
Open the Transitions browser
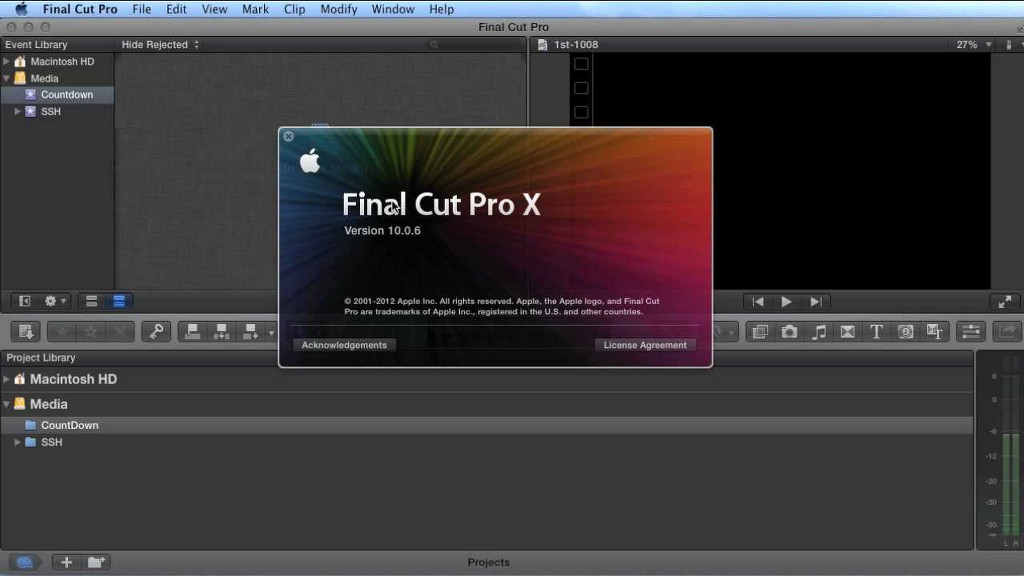[x=848, y=332]
